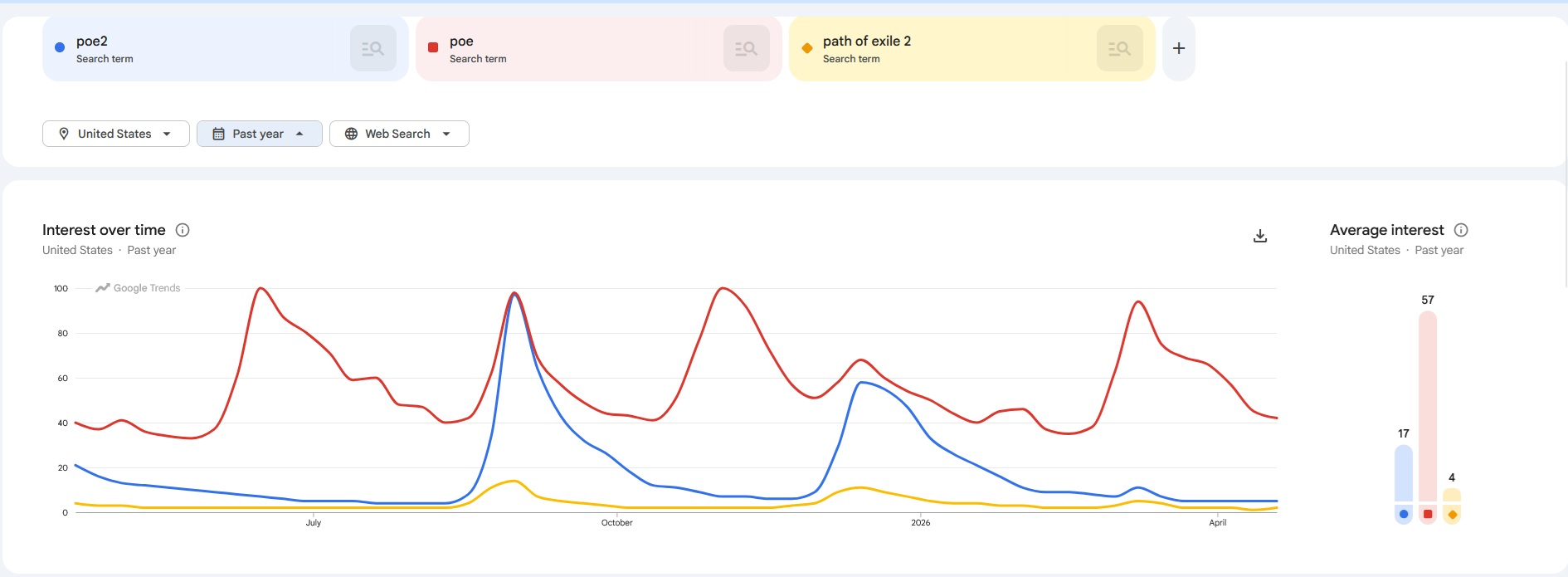Screen dimensions: 1568x577
Task: Select the path of exile 2 term card
Action: coord(946,48)
